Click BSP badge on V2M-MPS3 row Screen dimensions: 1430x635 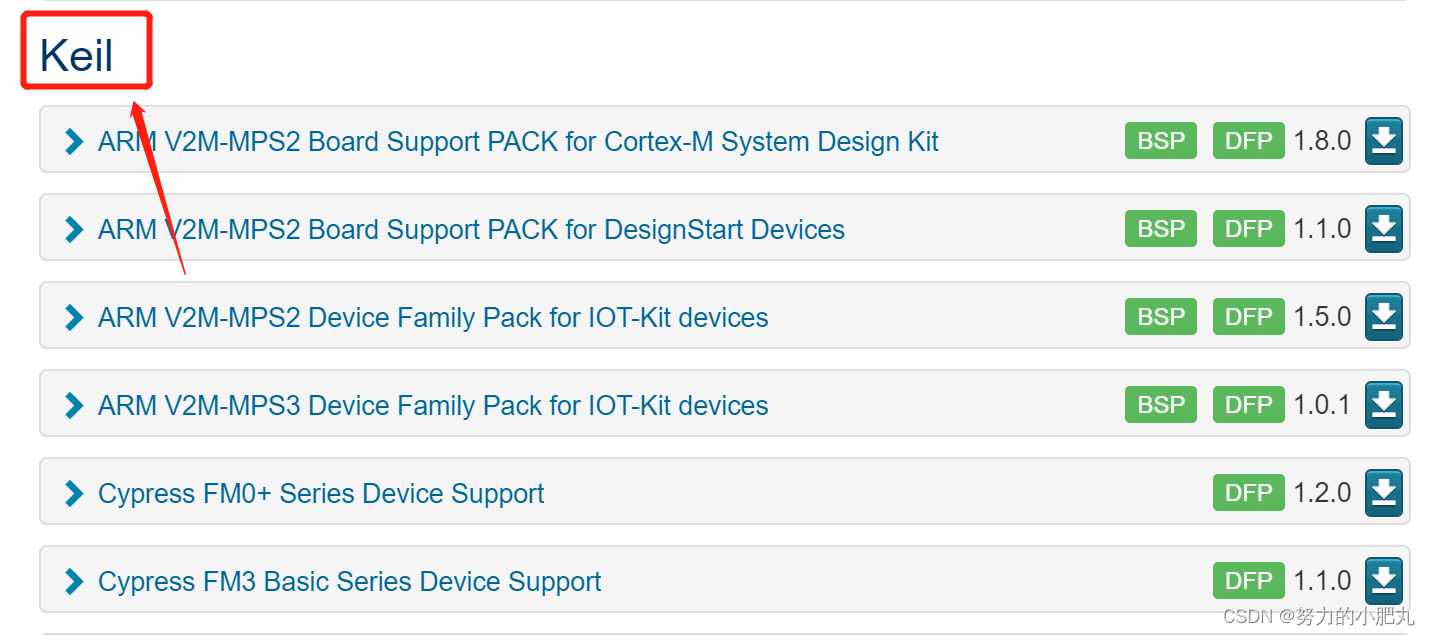tap(1160, 405)
